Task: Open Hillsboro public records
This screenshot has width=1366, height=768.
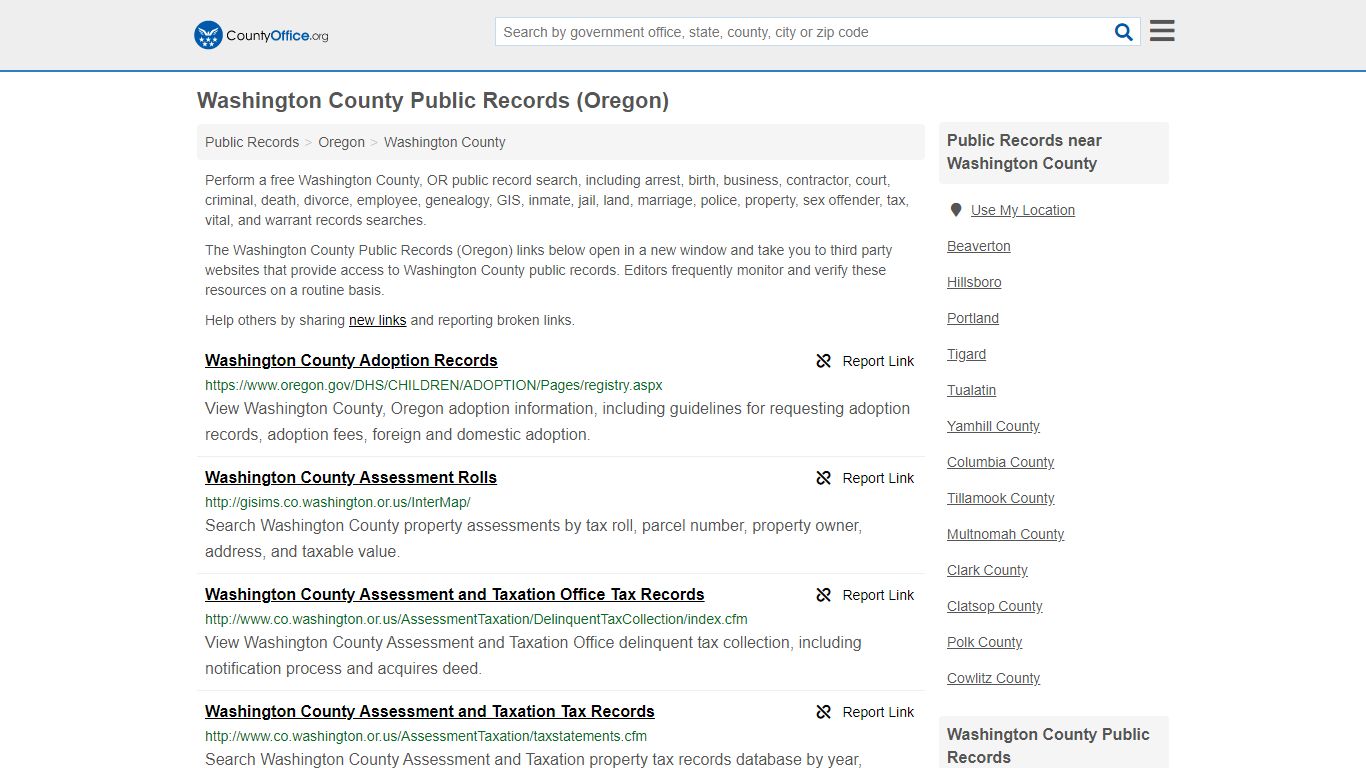Action: (x=974, y=282)
